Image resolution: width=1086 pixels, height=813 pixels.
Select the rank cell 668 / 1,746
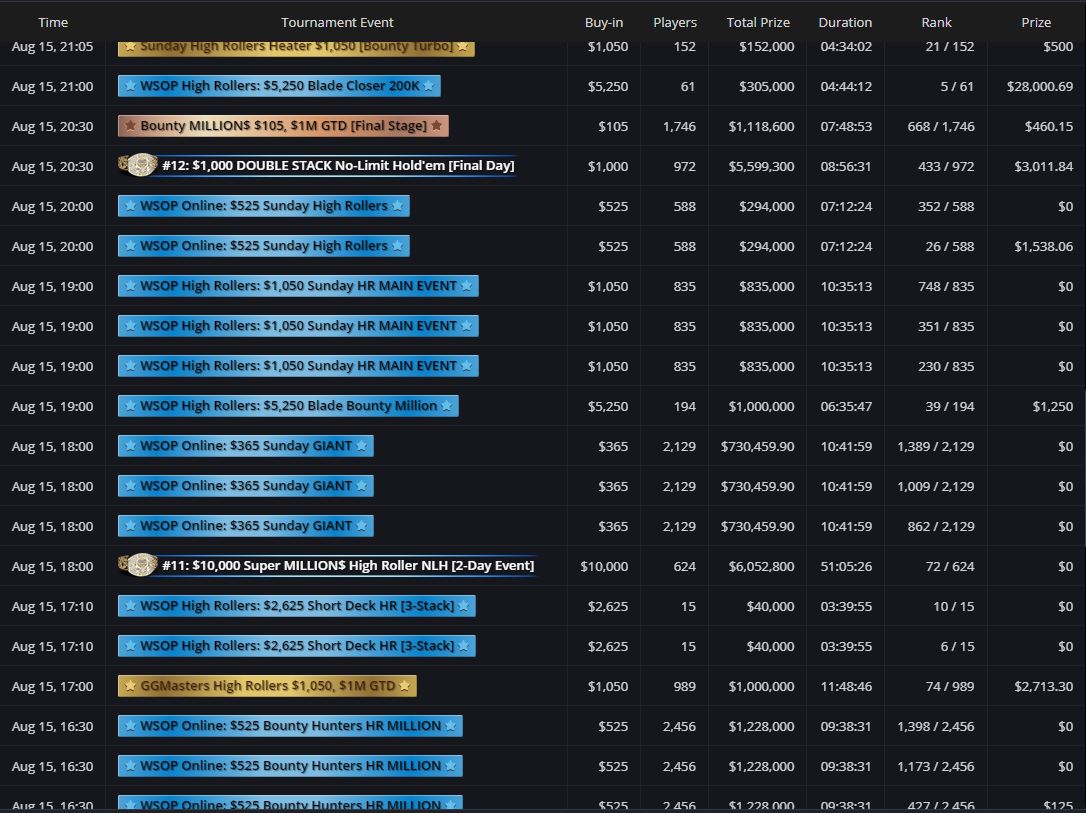click(941, 127)
